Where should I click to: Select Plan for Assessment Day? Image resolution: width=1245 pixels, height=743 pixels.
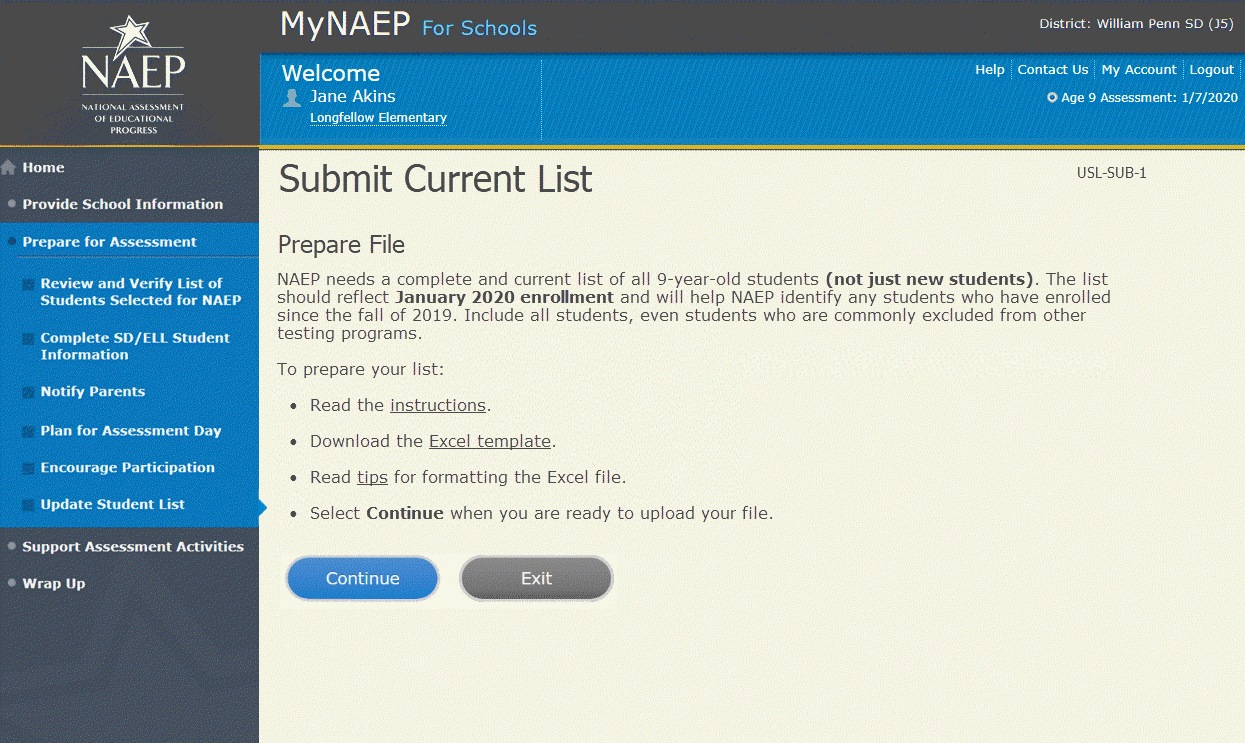click(x=131, y=431)
